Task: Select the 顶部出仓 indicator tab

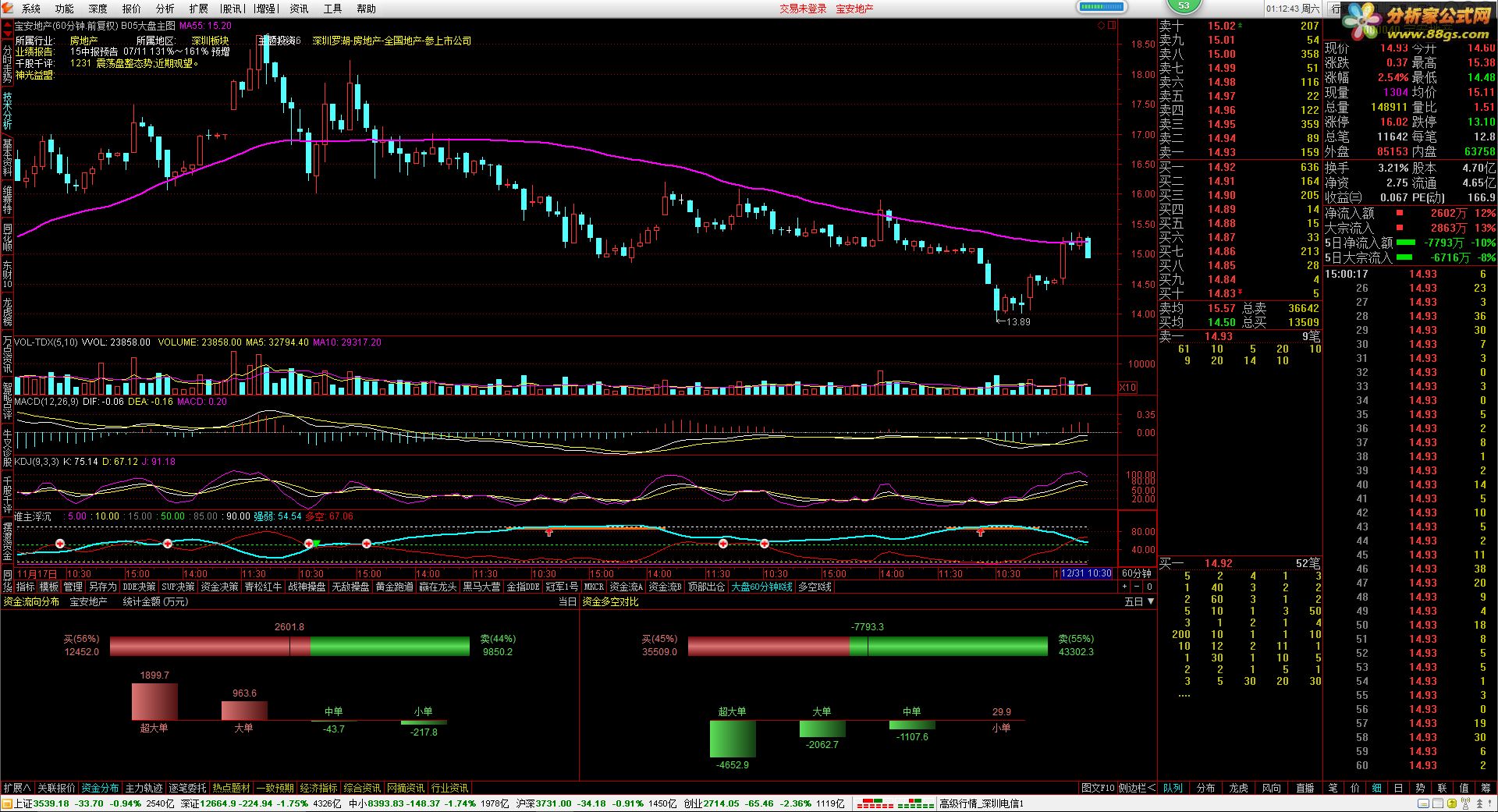Action: click(707, 587)
